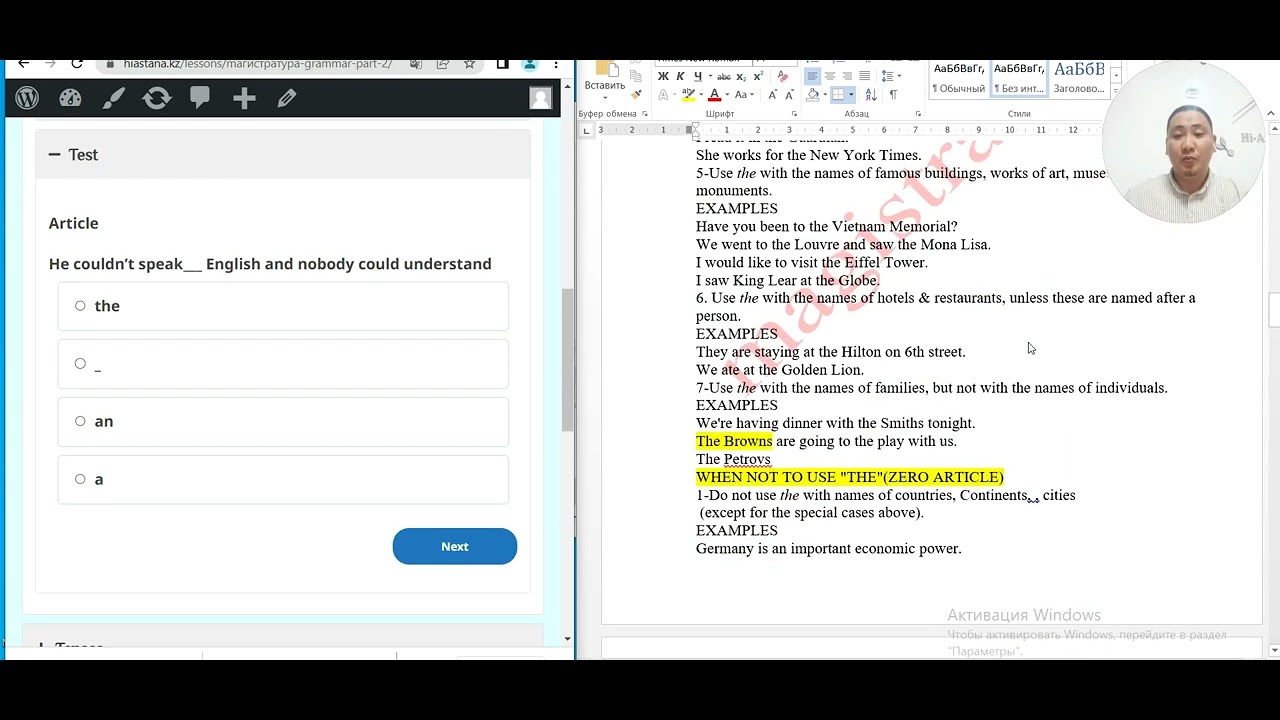1280x720 pixels.
Task: Open the WordPress logo menu
Action: point(27,98)
